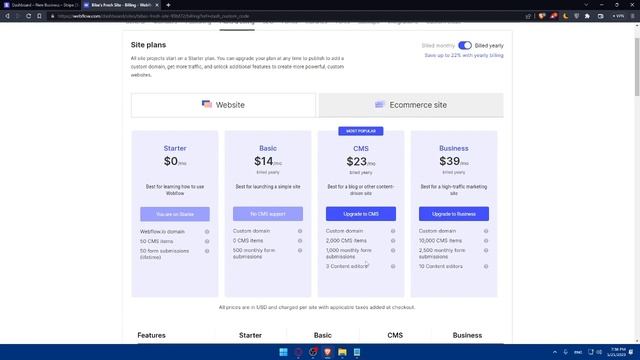Open the Windows Start menu
Viewport: 640px width, 360px height.
click(x=283, y=352)
